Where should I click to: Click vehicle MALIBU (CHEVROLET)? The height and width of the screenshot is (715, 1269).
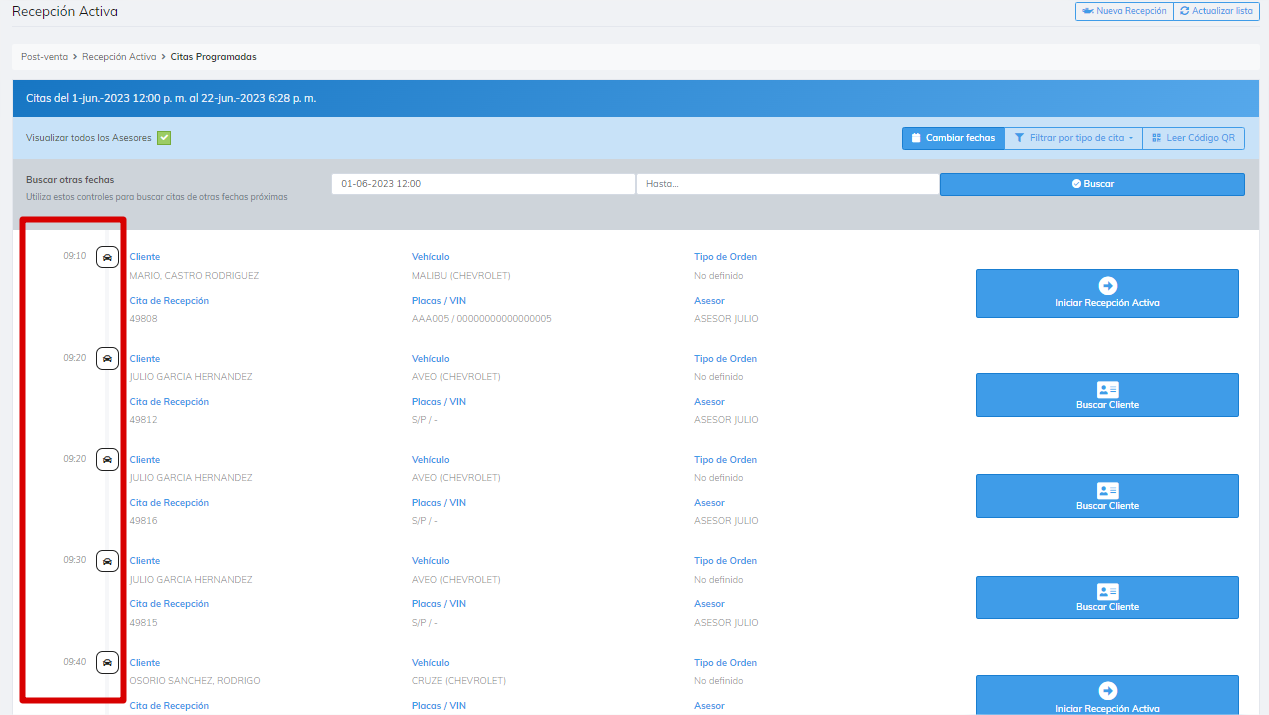461,276
